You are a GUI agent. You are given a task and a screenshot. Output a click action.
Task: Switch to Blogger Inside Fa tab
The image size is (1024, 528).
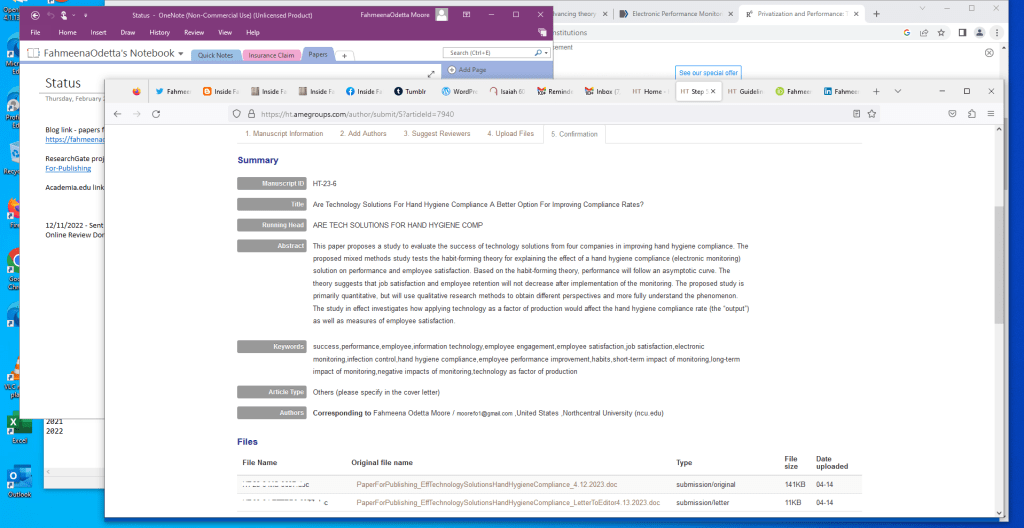[x=221, y=91]
